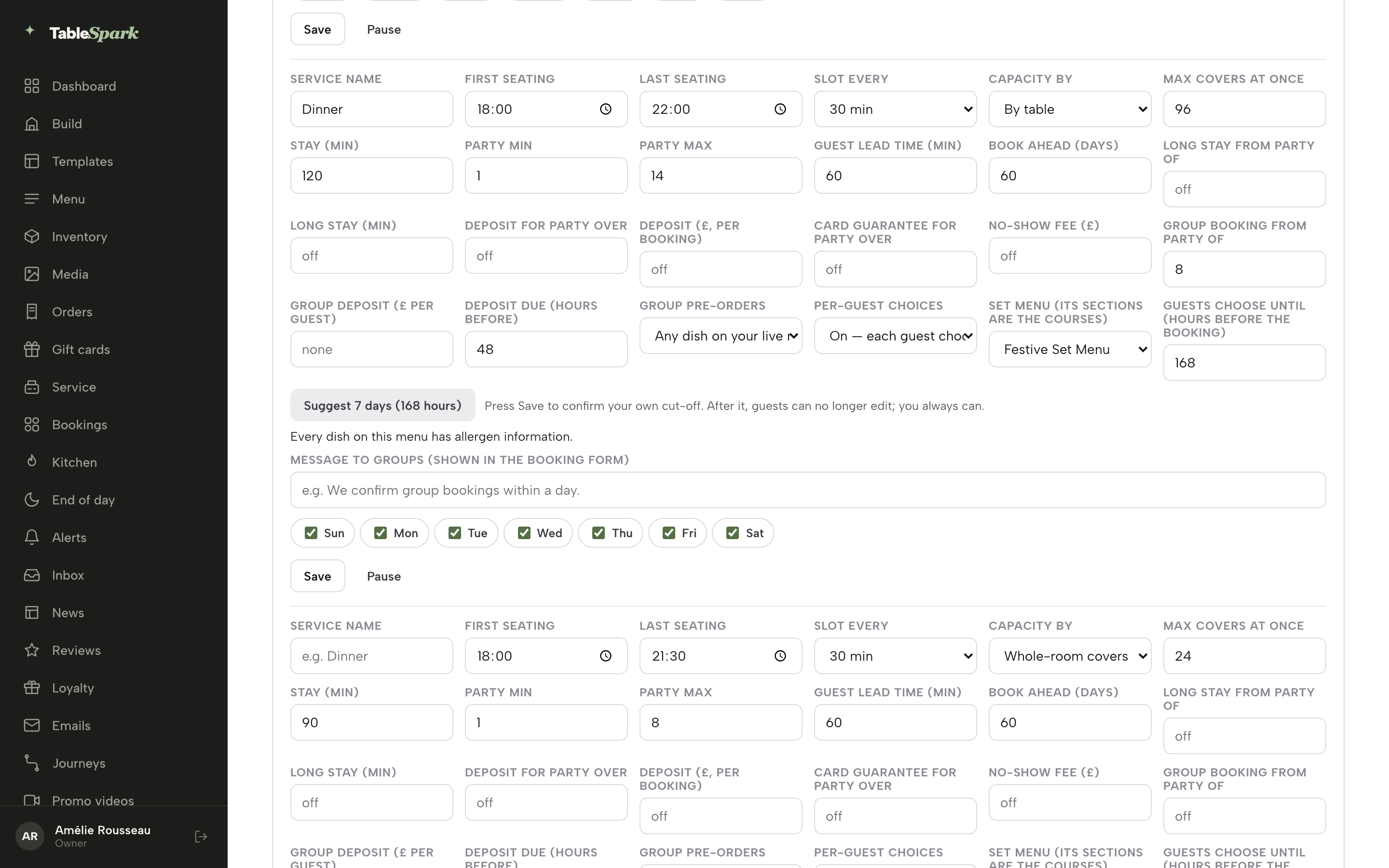Toggle the Wed day checkbox

click(x=524, y=533)
